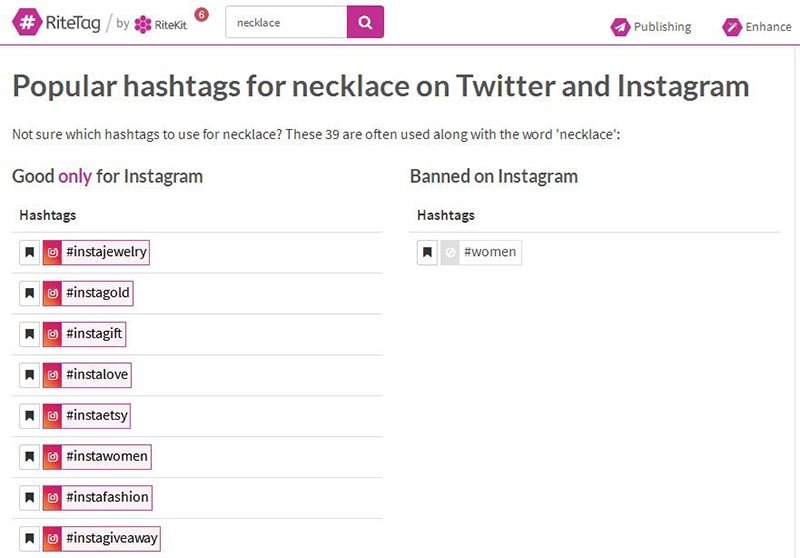
Task: Click into the necklace search field
Action: (x=286, y=22)
